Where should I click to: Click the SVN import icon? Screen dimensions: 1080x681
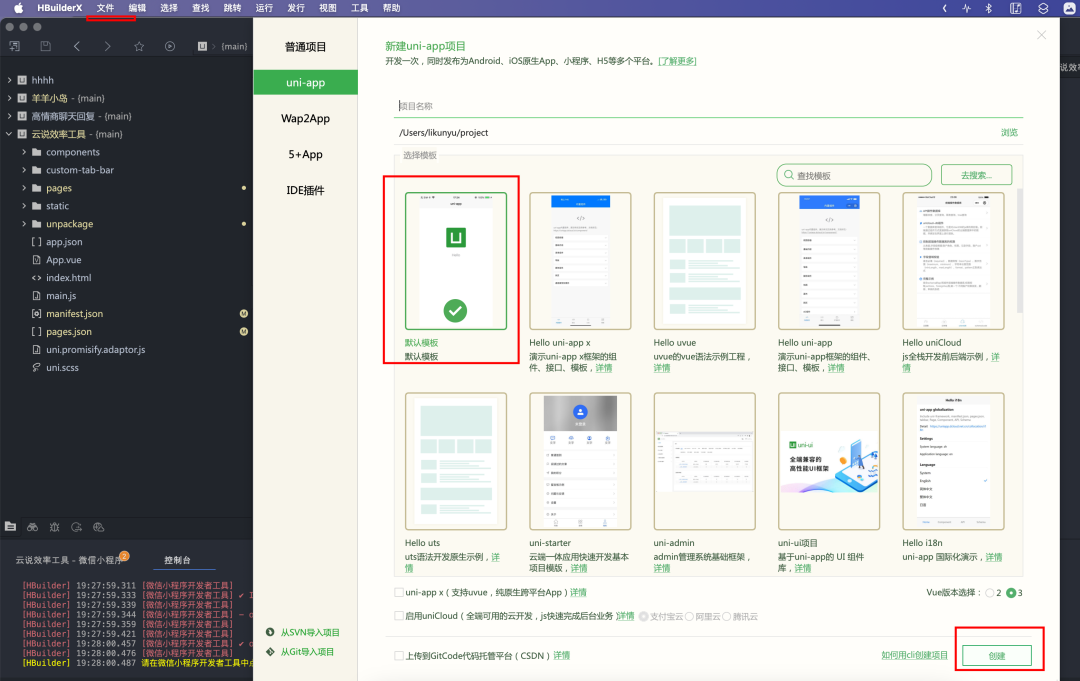point(270,632)
